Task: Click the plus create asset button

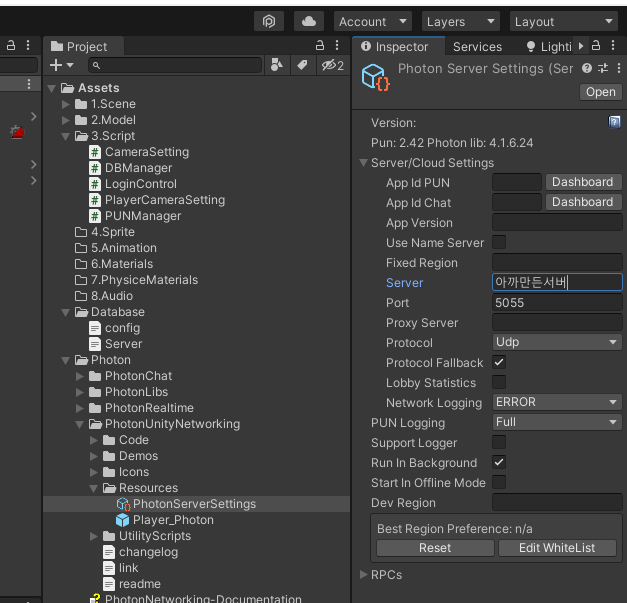Action: coord(56,65)
